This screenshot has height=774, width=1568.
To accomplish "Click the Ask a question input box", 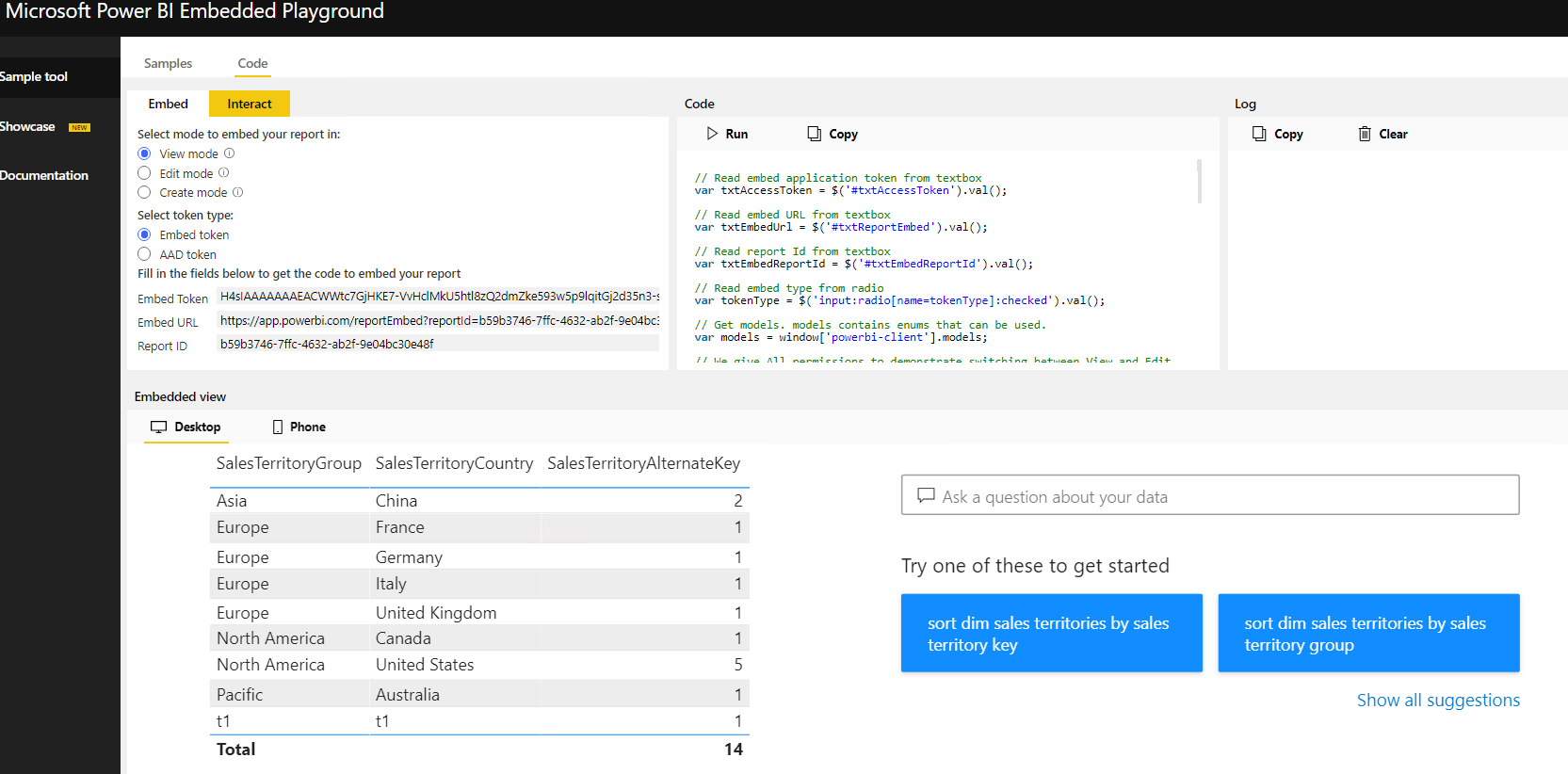I will point(1210,495).
